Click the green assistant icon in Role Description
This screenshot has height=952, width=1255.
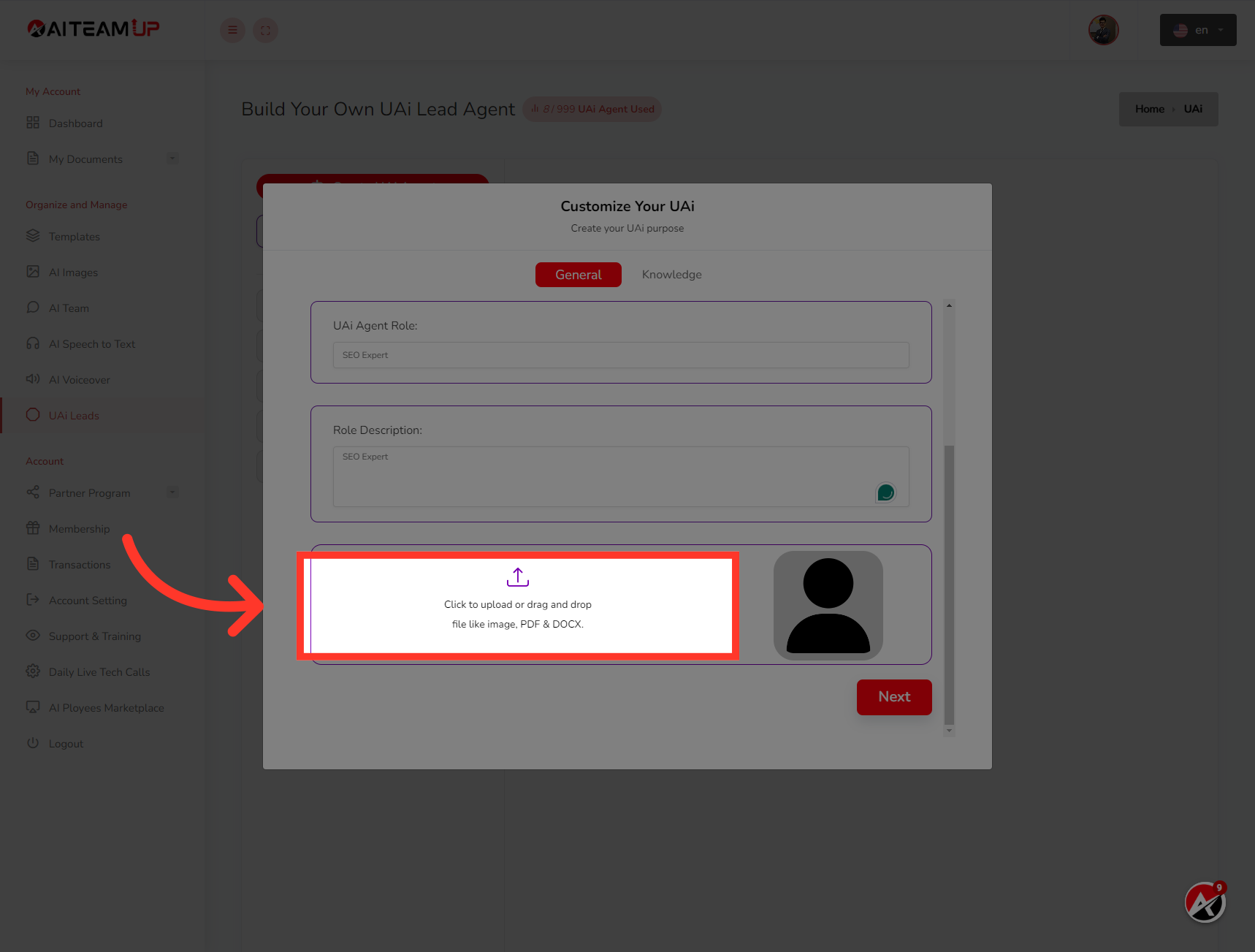tap(886, 493)
